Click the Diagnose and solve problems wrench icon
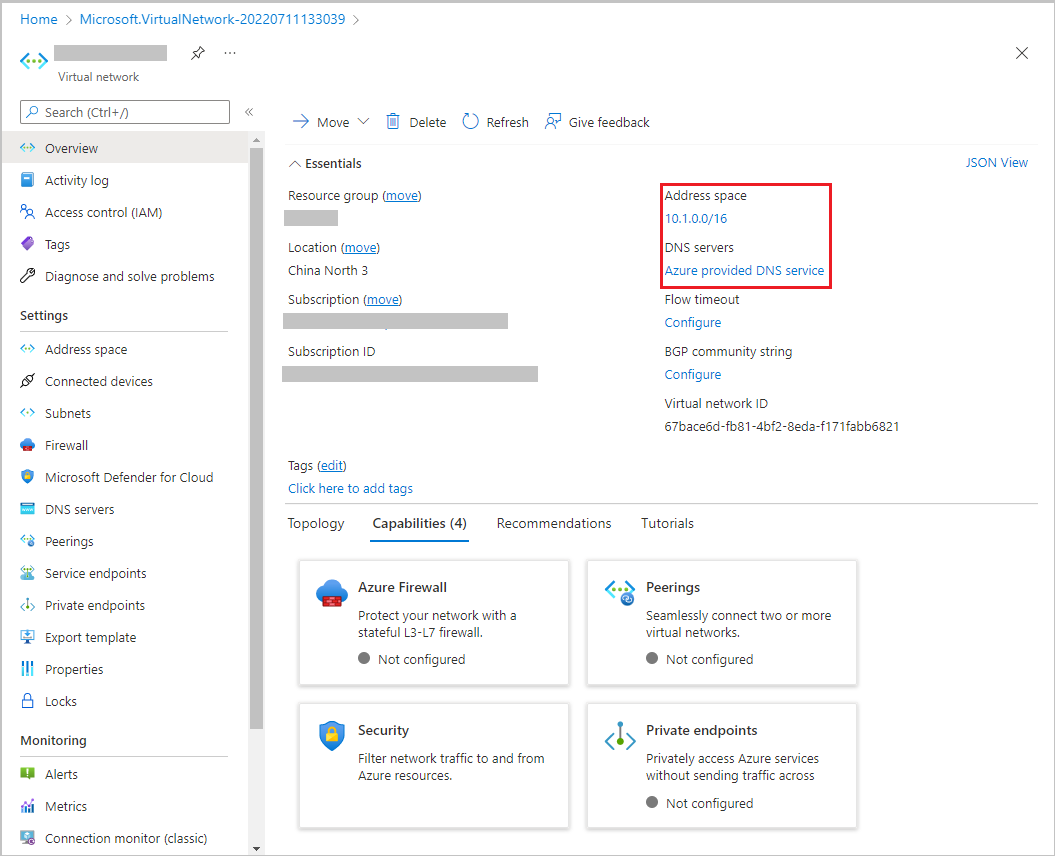The width and height of the screenshot is (1055, 856). click(28, 276)
